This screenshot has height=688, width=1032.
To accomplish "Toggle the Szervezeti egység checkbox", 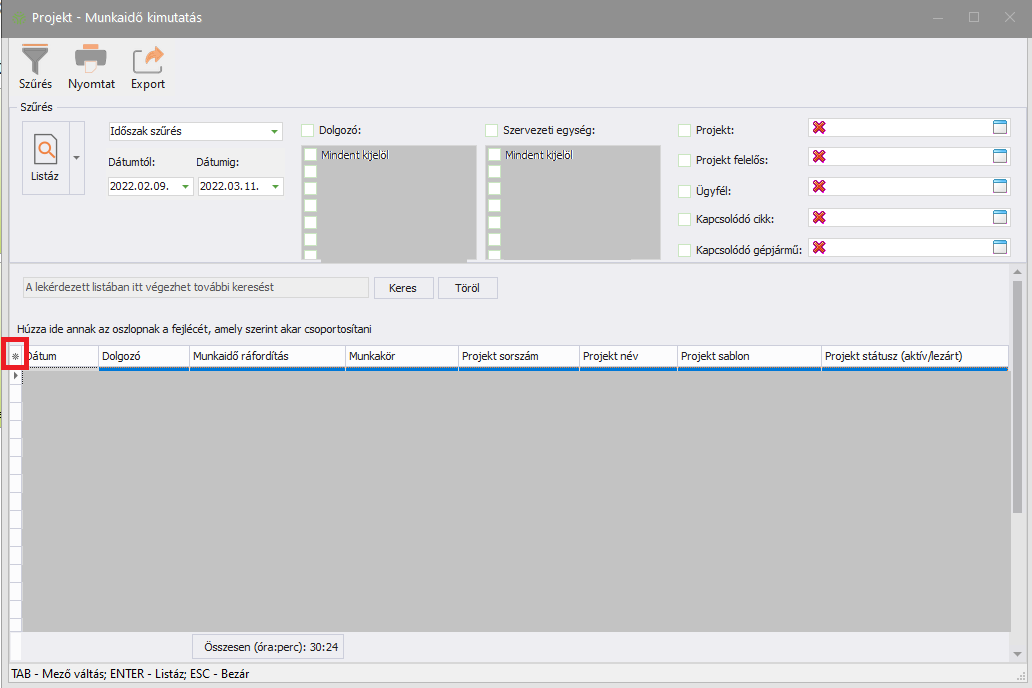I will [492, 130].
